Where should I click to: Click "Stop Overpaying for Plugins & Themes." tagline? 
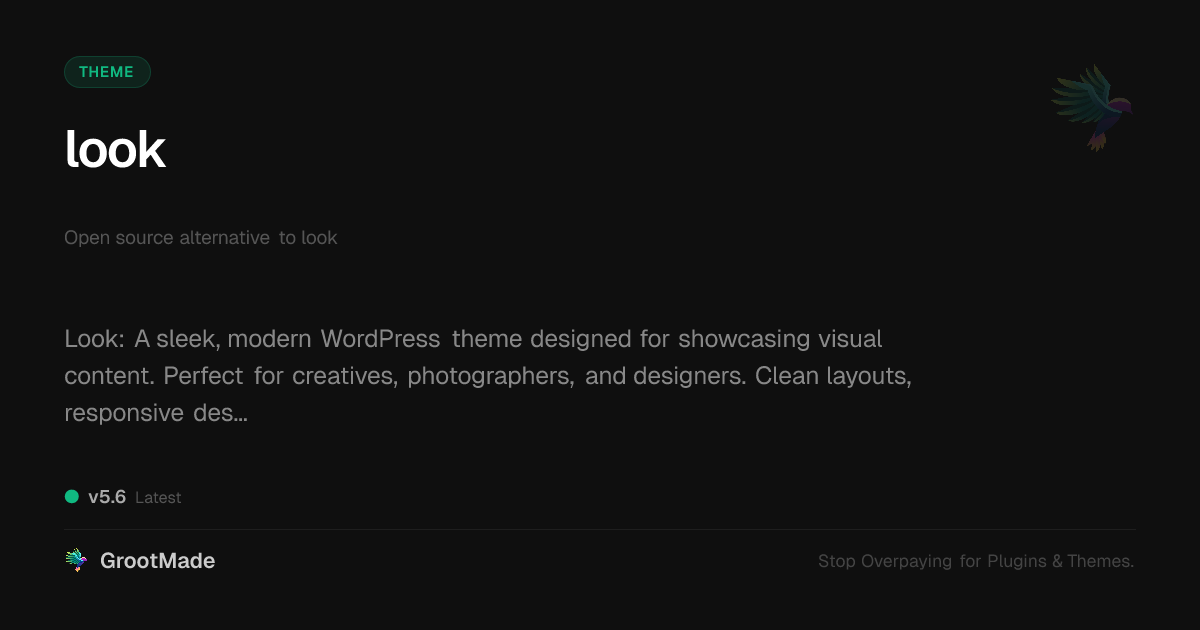click(975, 561)
